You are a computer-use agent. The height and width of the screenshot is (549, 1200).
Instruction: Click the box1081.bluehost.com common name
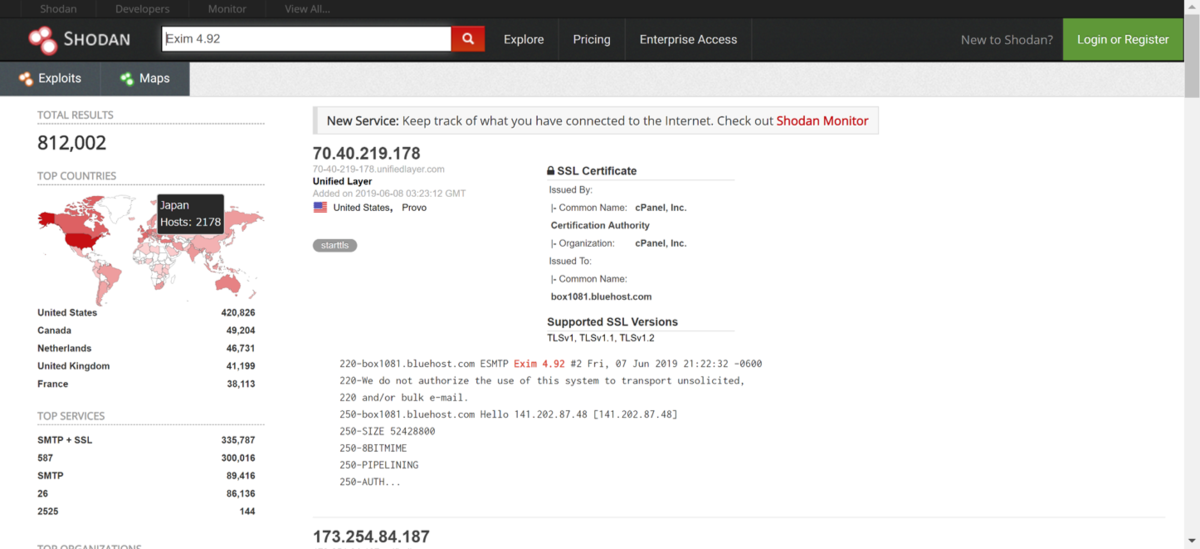click(601, 297)
